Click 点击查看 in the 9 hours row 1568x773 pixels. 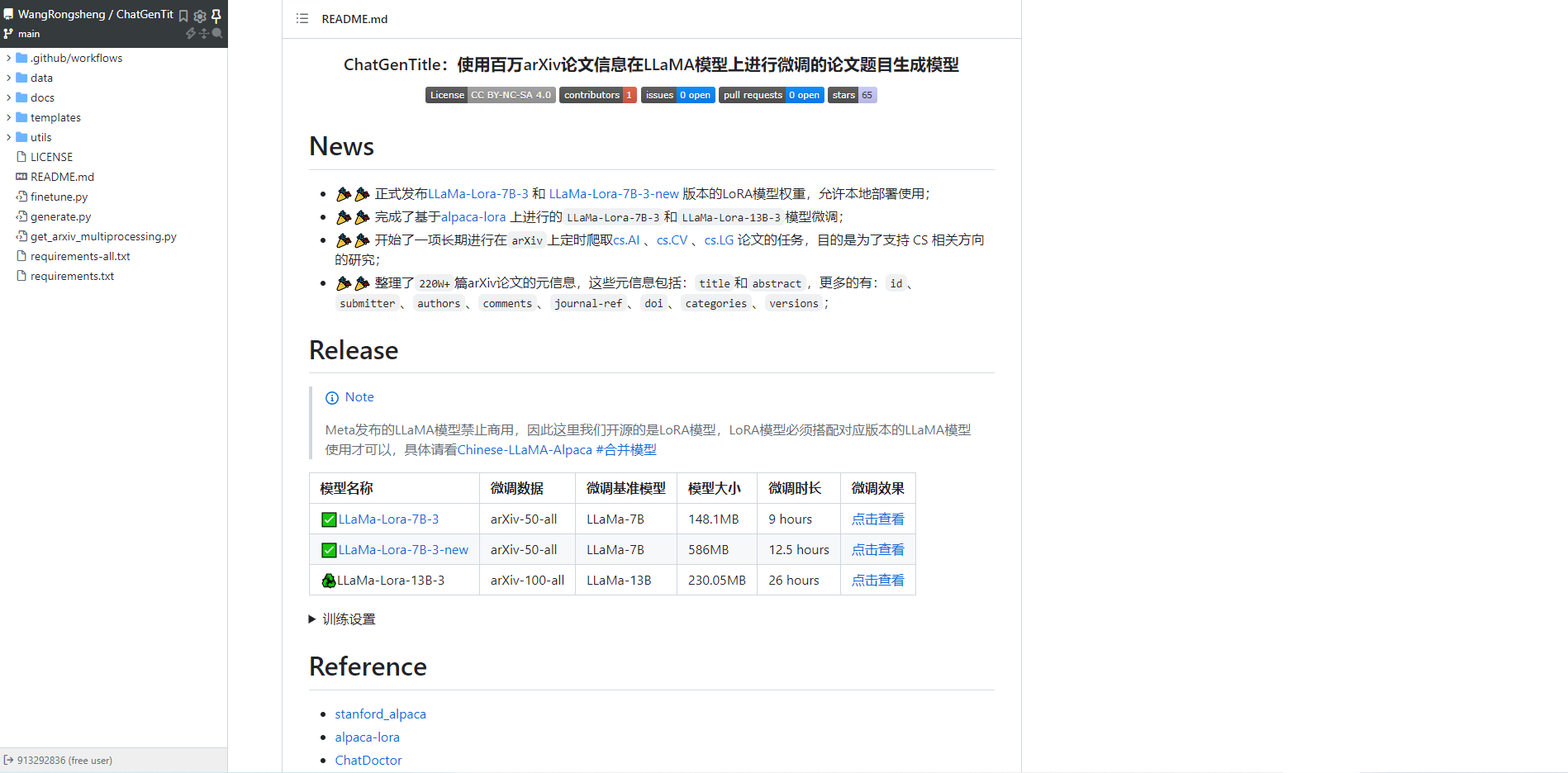(877, 519)
